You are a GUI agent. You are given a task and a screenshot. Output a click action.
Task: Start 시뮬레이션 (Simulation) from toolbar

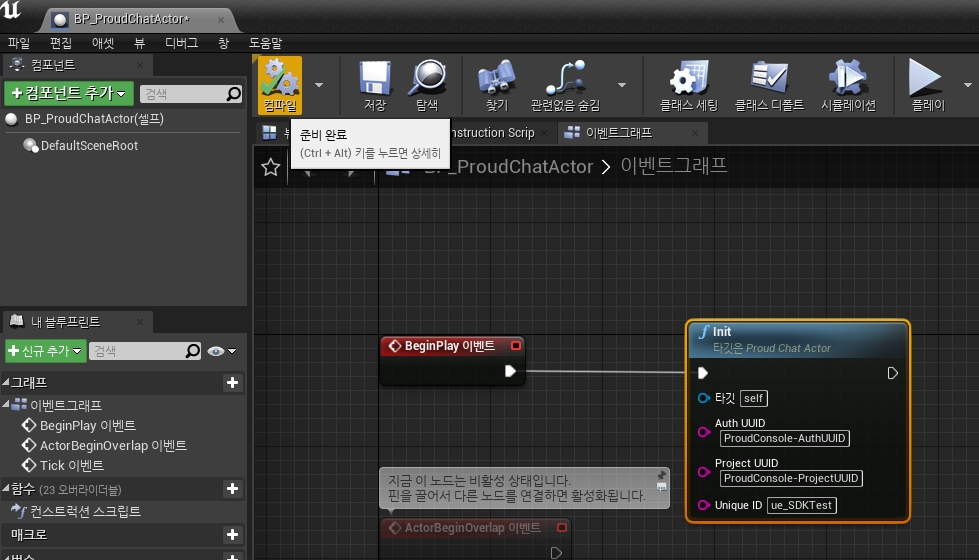[847, 79]
